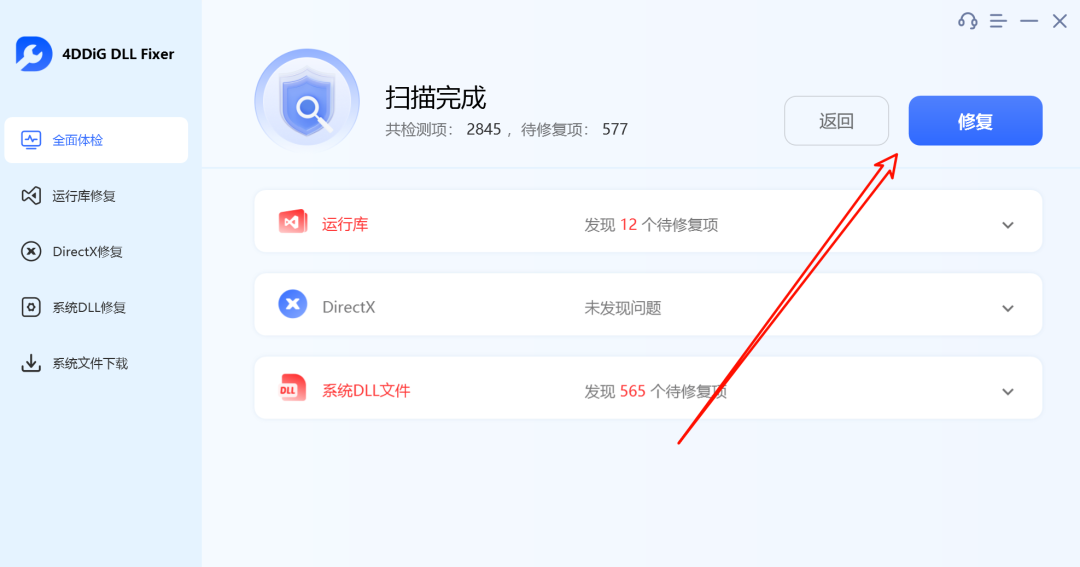Click the 系统文件下载 download icon

[x=31, y=363]
